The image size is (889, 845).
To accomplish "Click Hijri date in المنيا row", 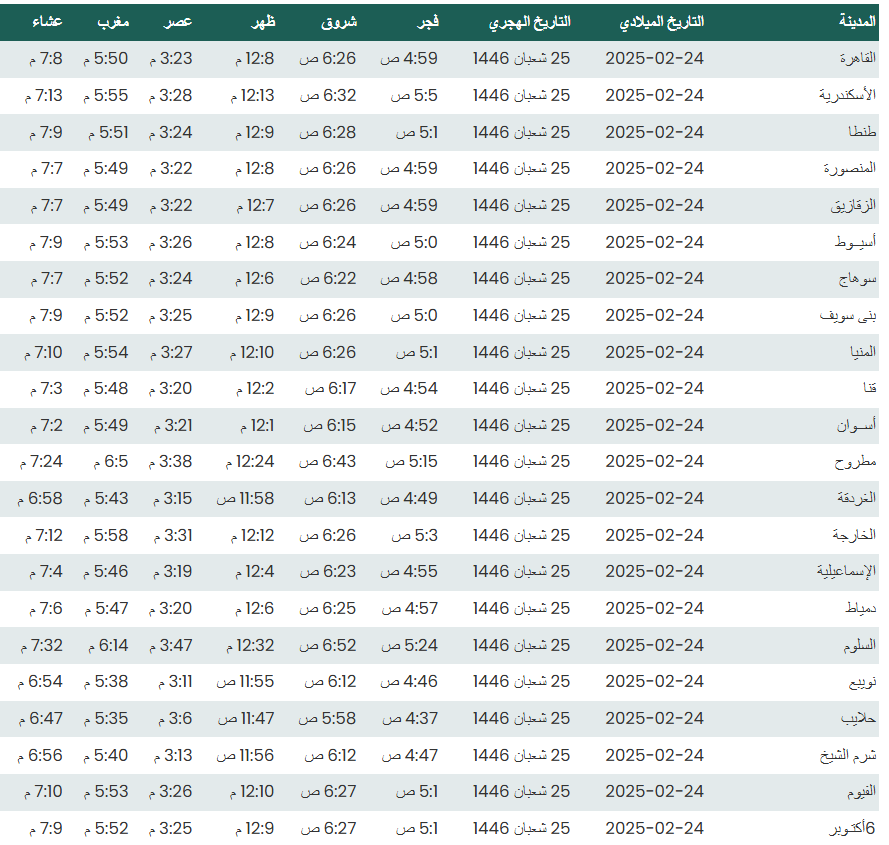I will pos(522,352).
